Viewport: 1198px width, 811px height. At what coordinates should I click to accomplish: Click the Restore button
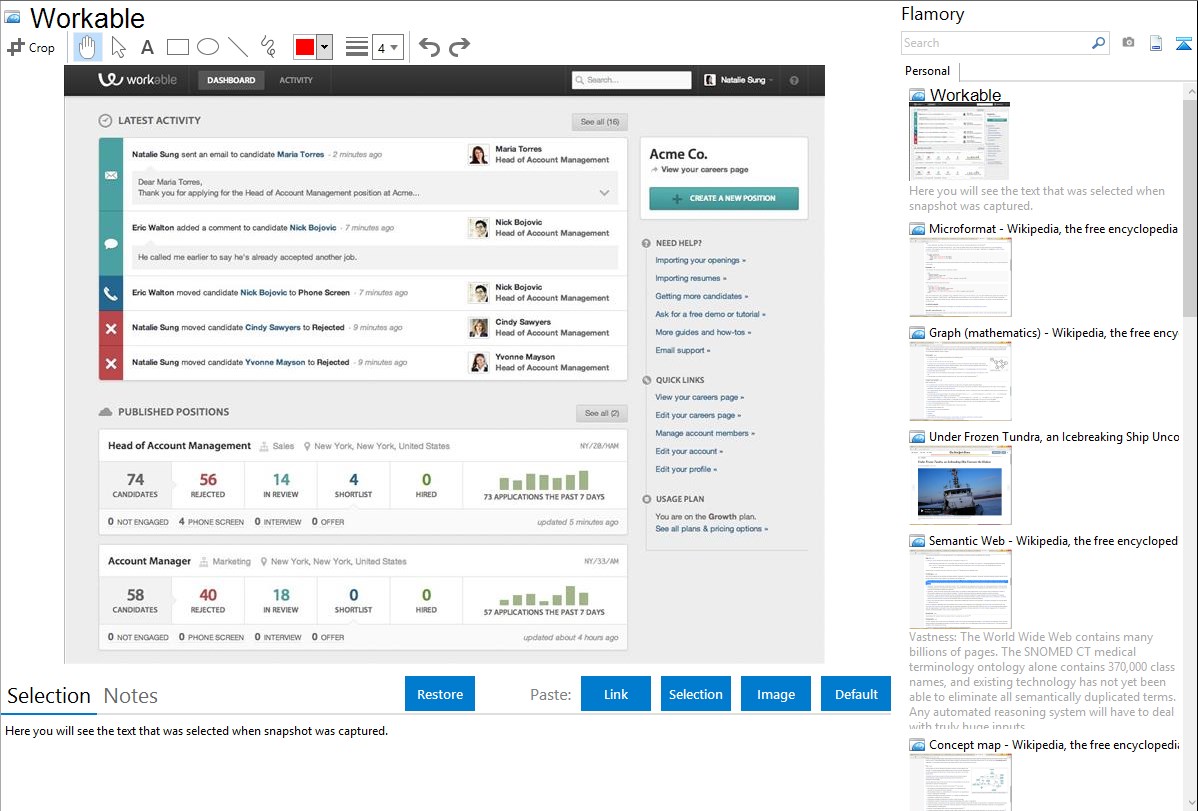point(440,694)
